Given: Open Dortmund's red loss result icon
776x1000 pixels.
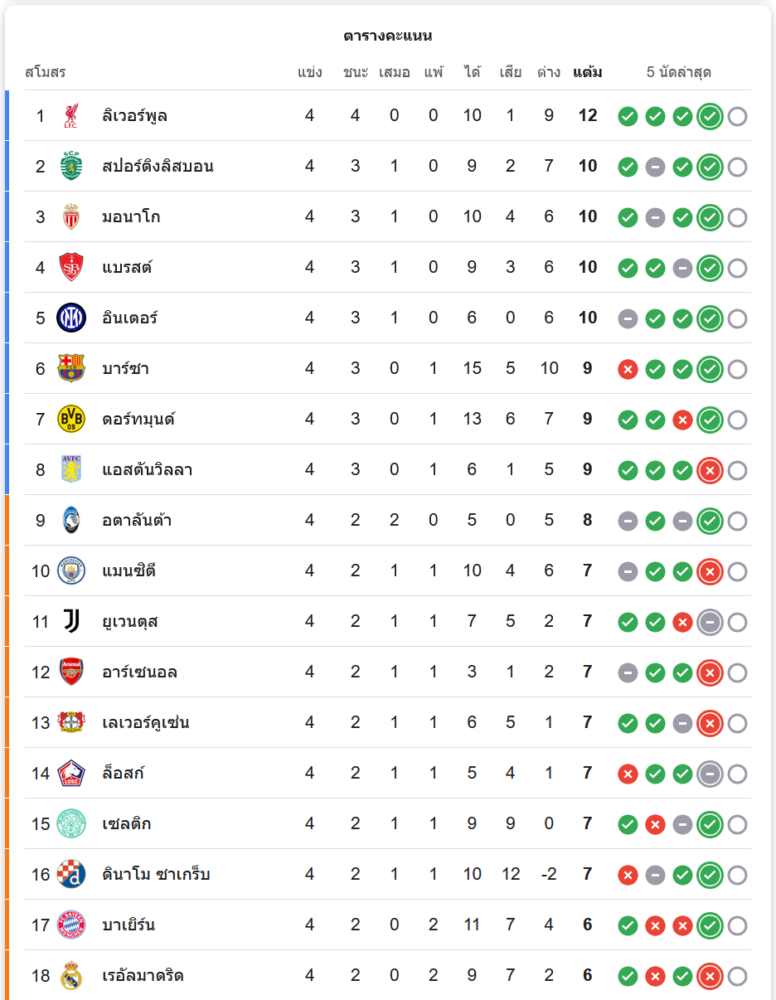Looking at the screenshot, I should (683, 420).
